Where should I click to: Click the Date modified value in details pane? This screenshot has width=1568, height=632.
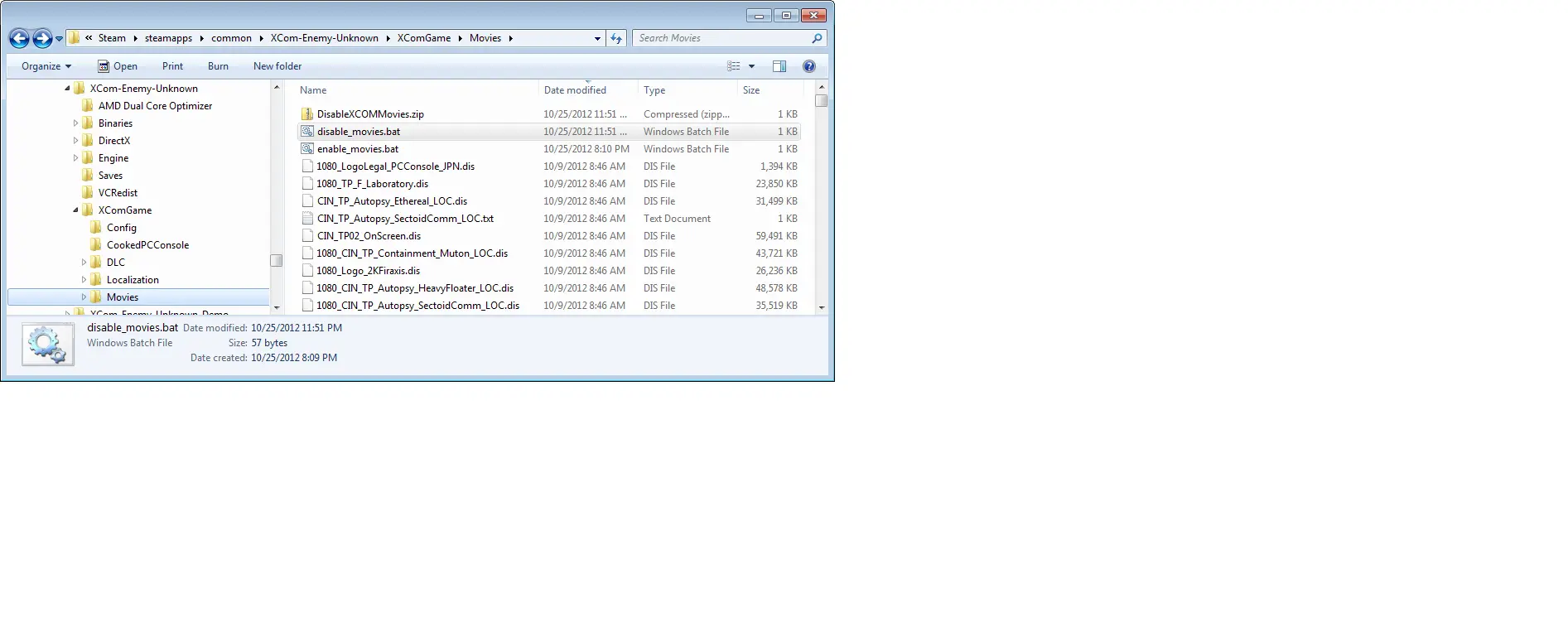click(297, 328)
